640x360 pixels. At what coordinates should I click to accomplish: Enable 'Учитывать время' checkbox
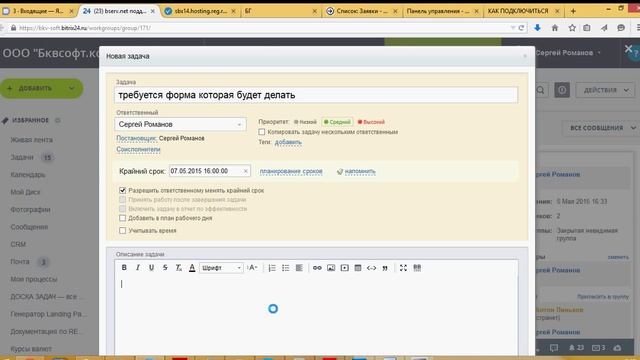click(122, 231)
